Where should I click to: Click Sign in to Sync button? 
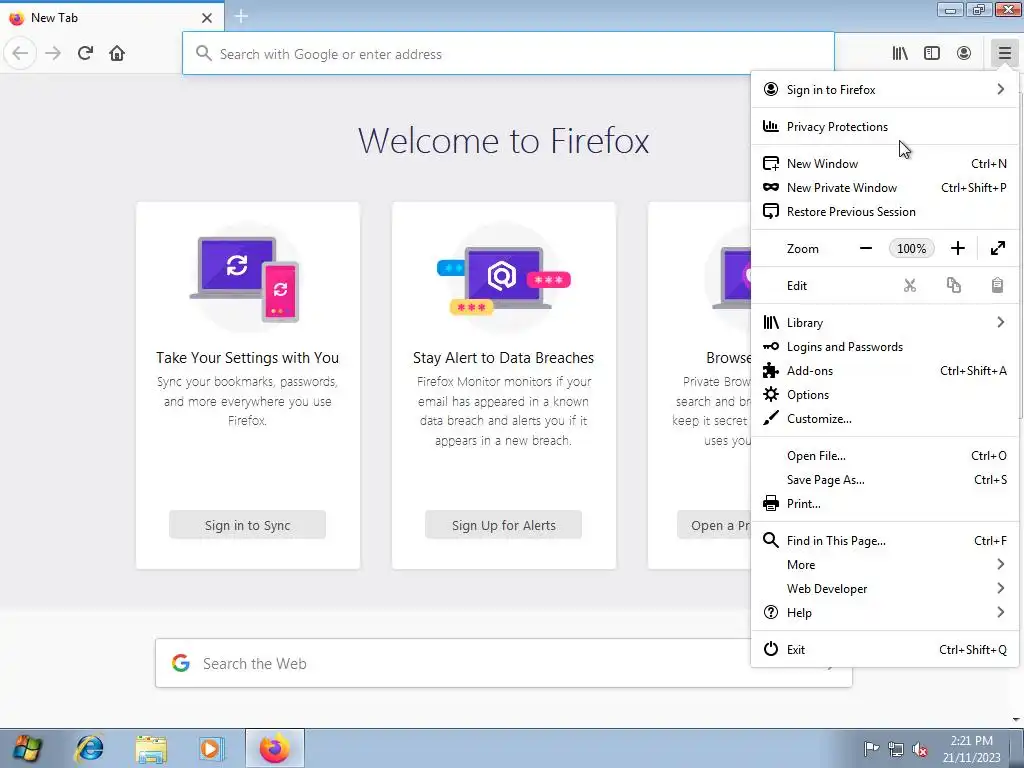[248, 525]
